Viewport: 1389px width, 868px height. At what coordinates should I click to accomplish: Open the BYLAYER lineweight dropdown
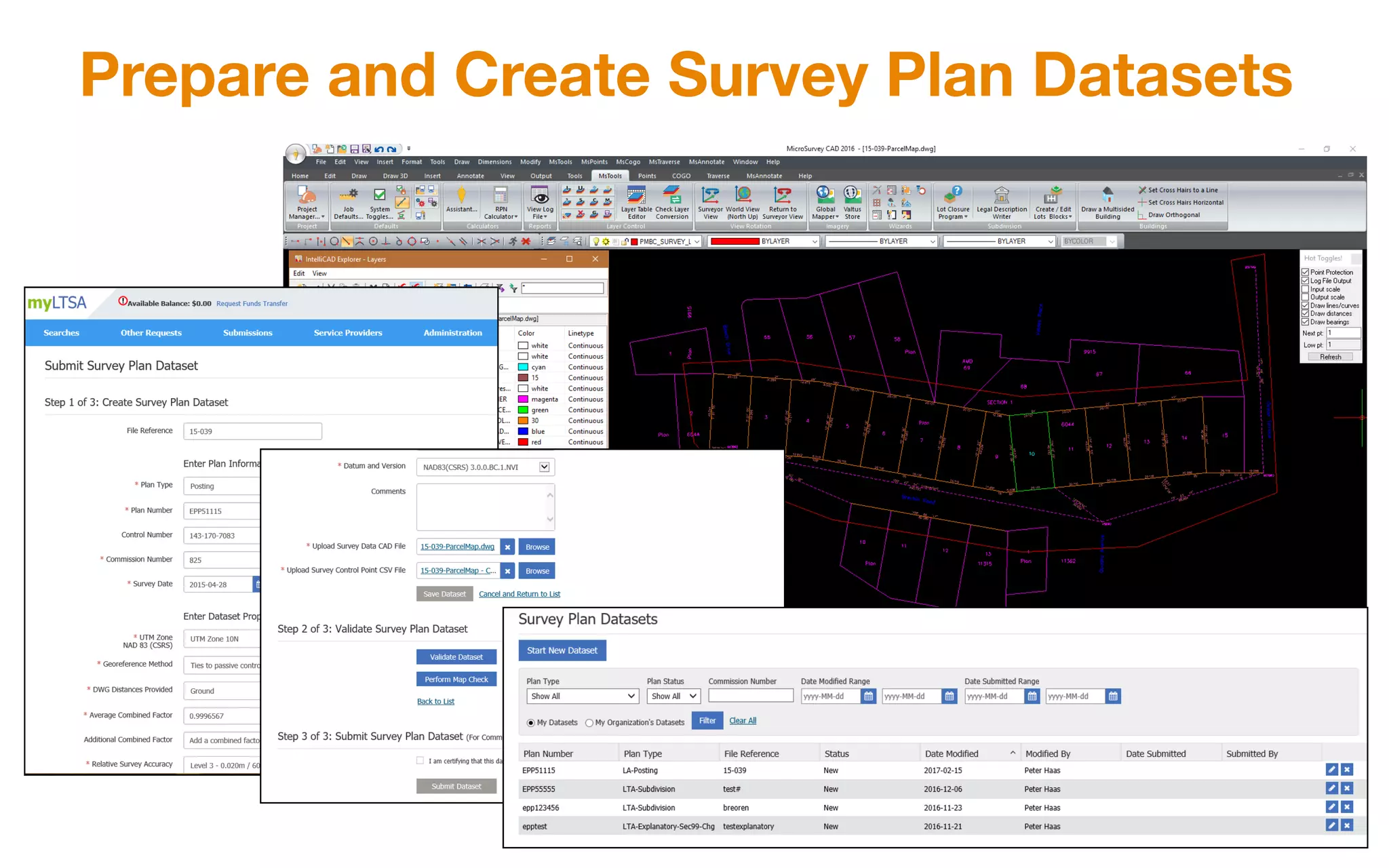tap(1051, 241)
